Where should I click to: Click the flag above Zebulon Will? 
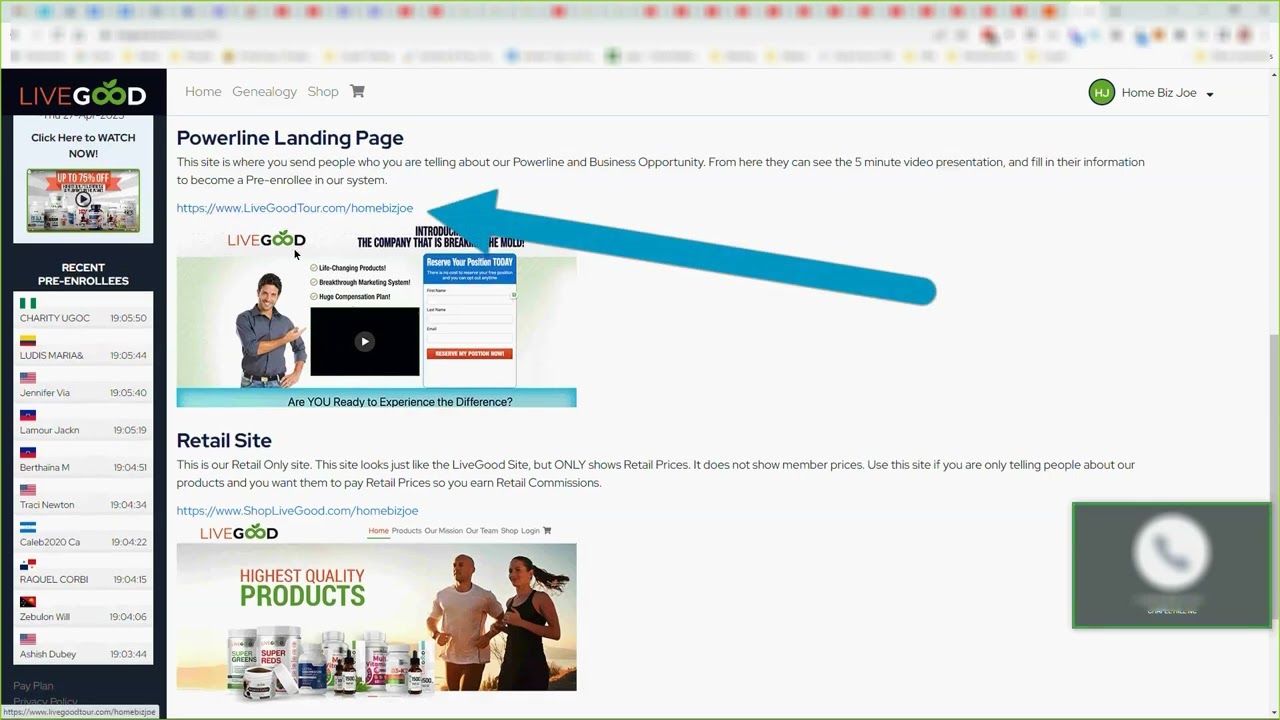point(28,602)
